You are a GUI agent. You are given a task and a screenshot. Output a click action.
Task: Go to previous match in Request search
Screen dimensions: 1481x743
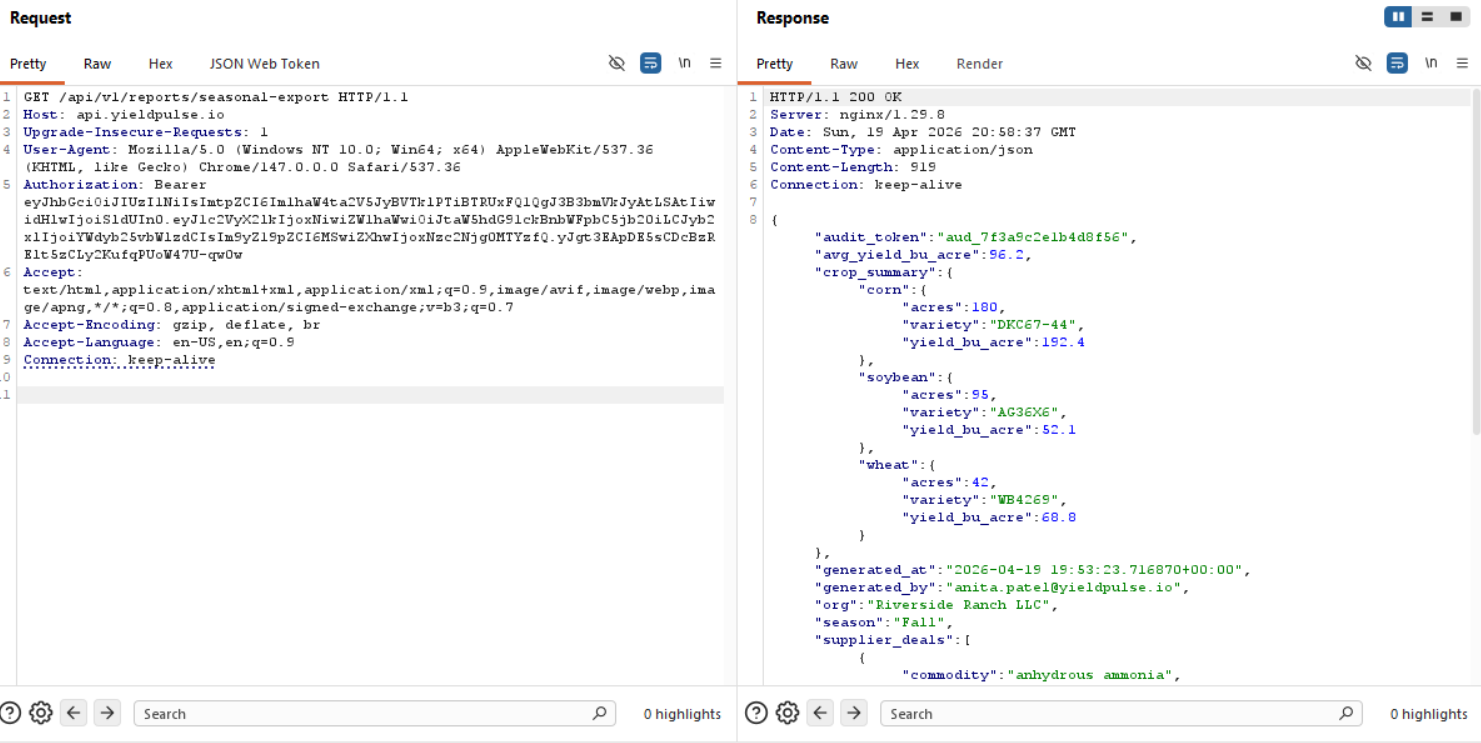[73, 713]
